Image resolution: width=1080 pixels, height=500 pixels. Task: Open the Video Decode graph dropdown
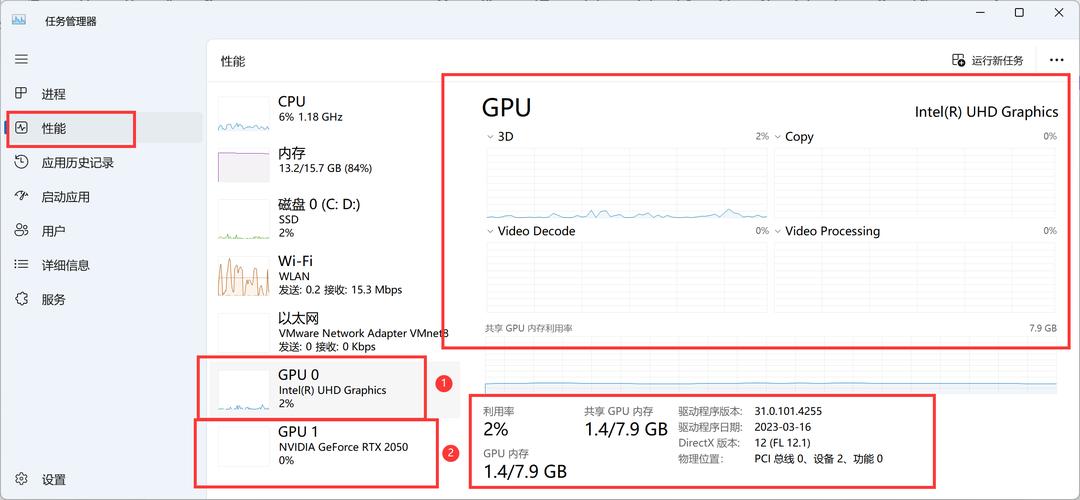[489, 231]
